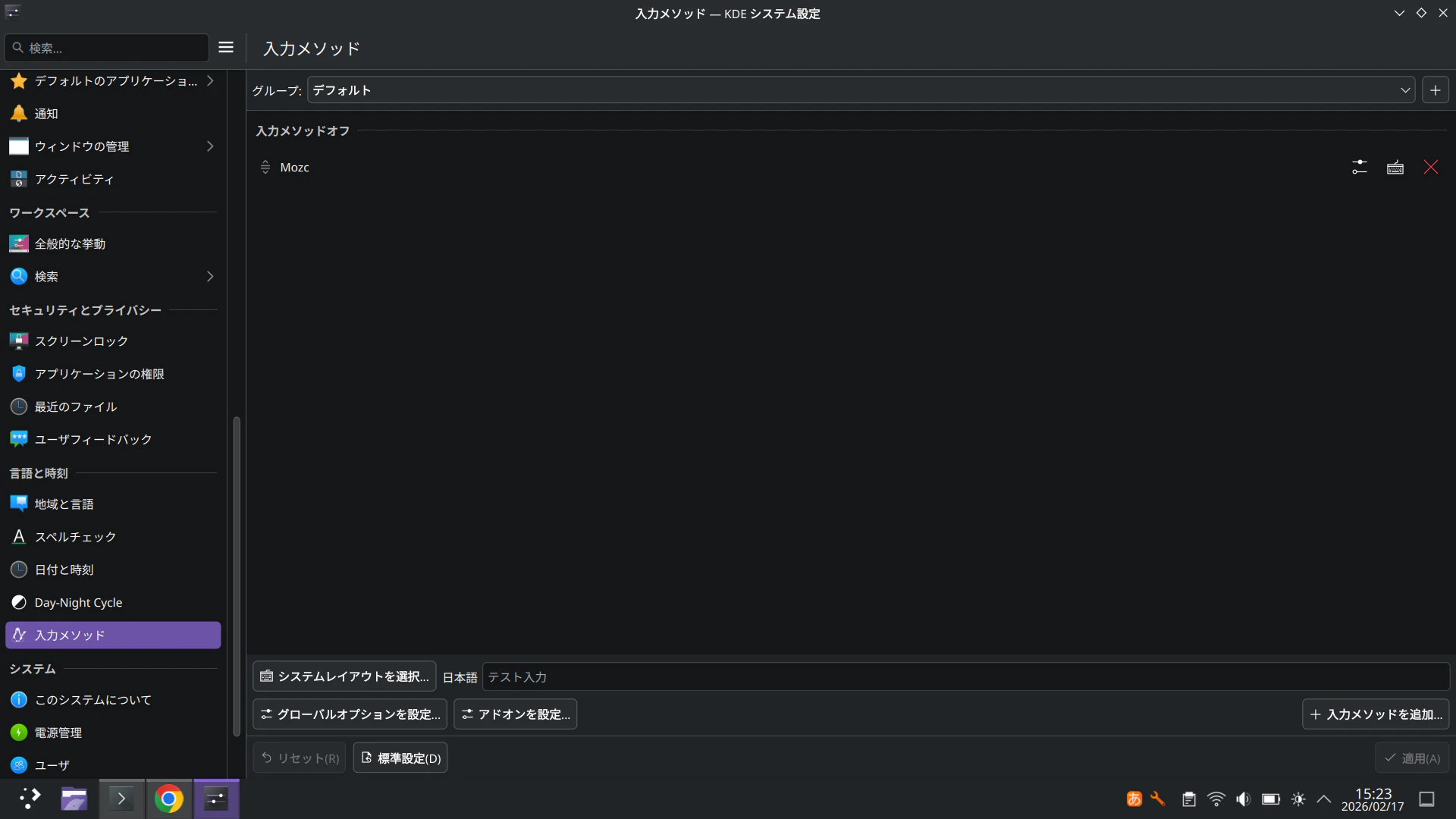The height and width of the screenshot is (819, 1456).
Task: Grab the drag handle beside Mozc
Action: (x=265, y=167)
